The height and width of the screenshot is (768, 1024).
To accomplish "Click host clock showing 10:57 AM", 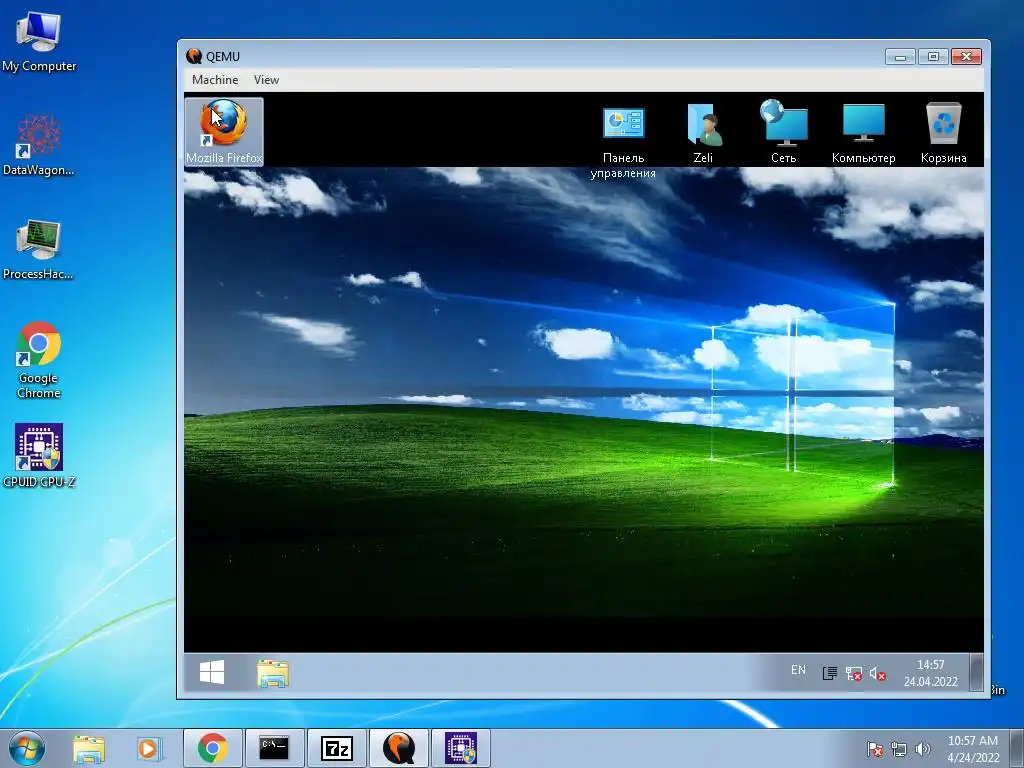I will tap(973, 749).
